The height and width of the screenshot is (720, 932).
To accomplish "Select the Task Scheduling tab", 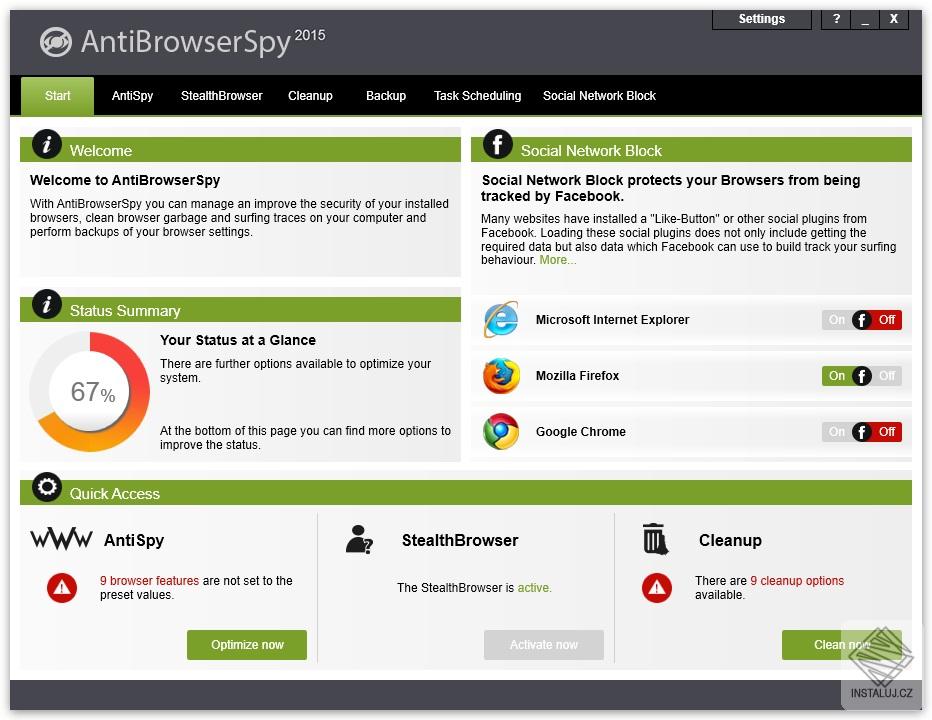I will tap(477, 96).
